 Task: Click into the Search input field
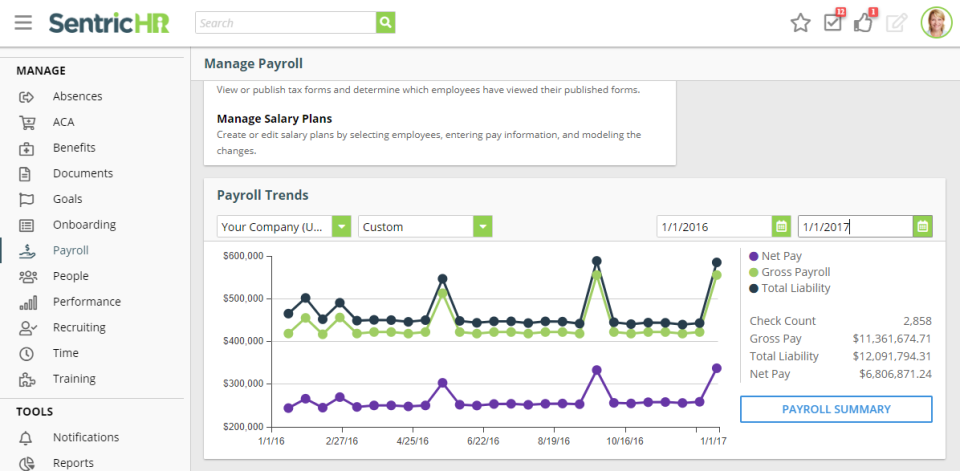point(285,23)
